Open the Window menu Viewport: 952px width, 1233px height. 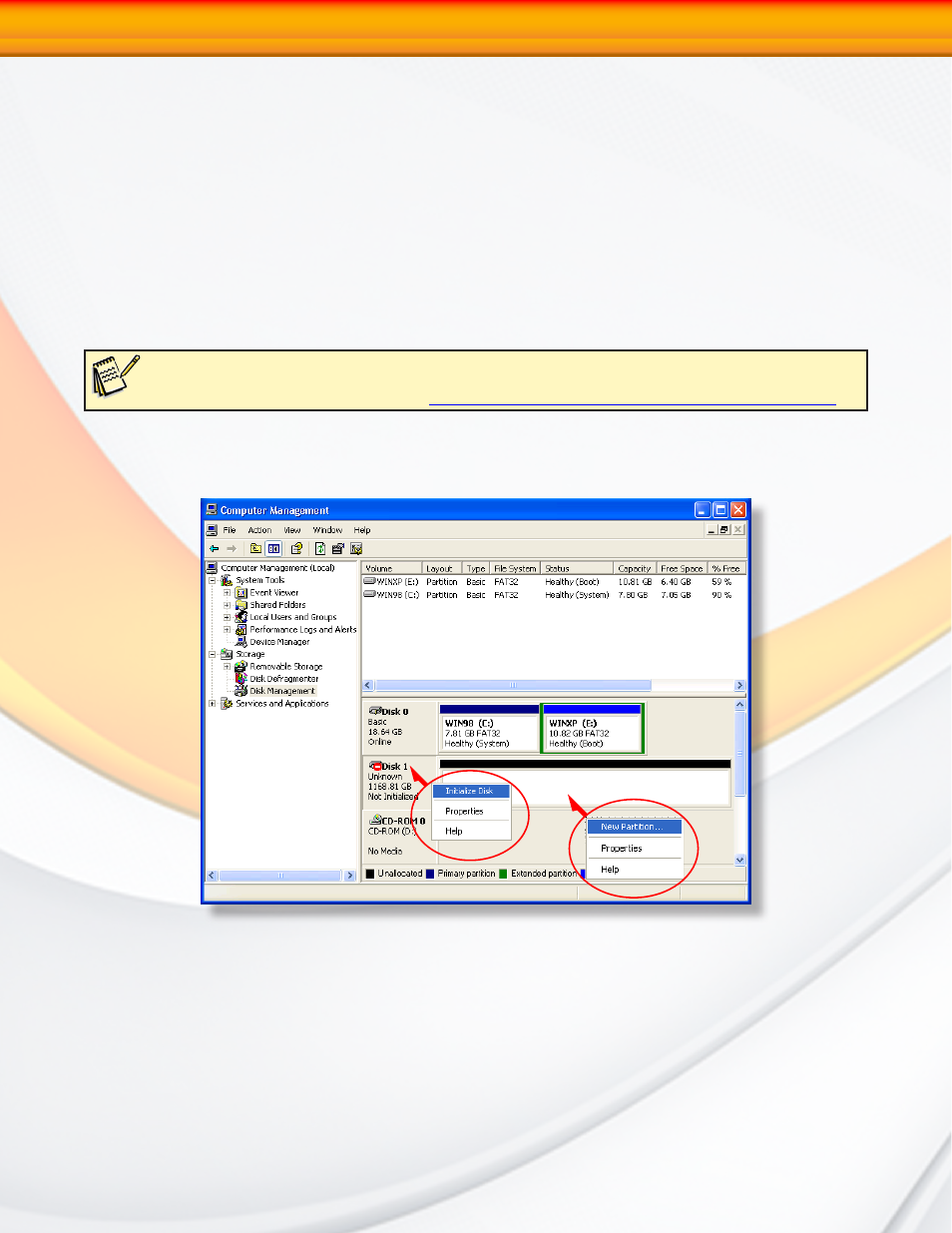327,530
